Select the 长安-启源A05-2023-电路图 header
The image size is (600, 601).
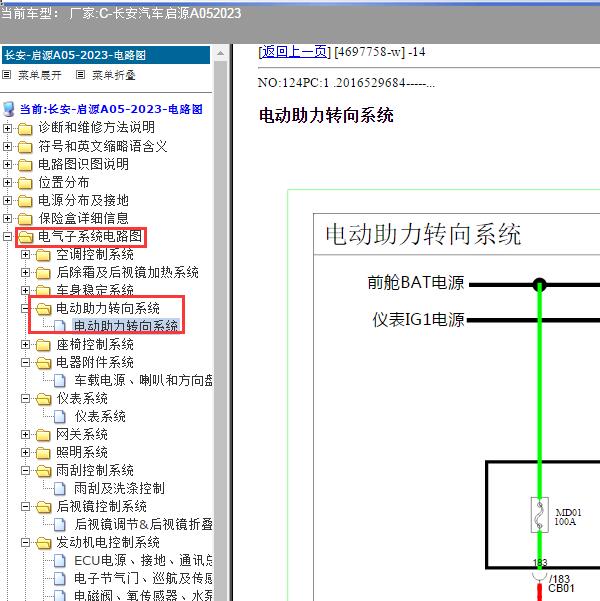[106, 55]
